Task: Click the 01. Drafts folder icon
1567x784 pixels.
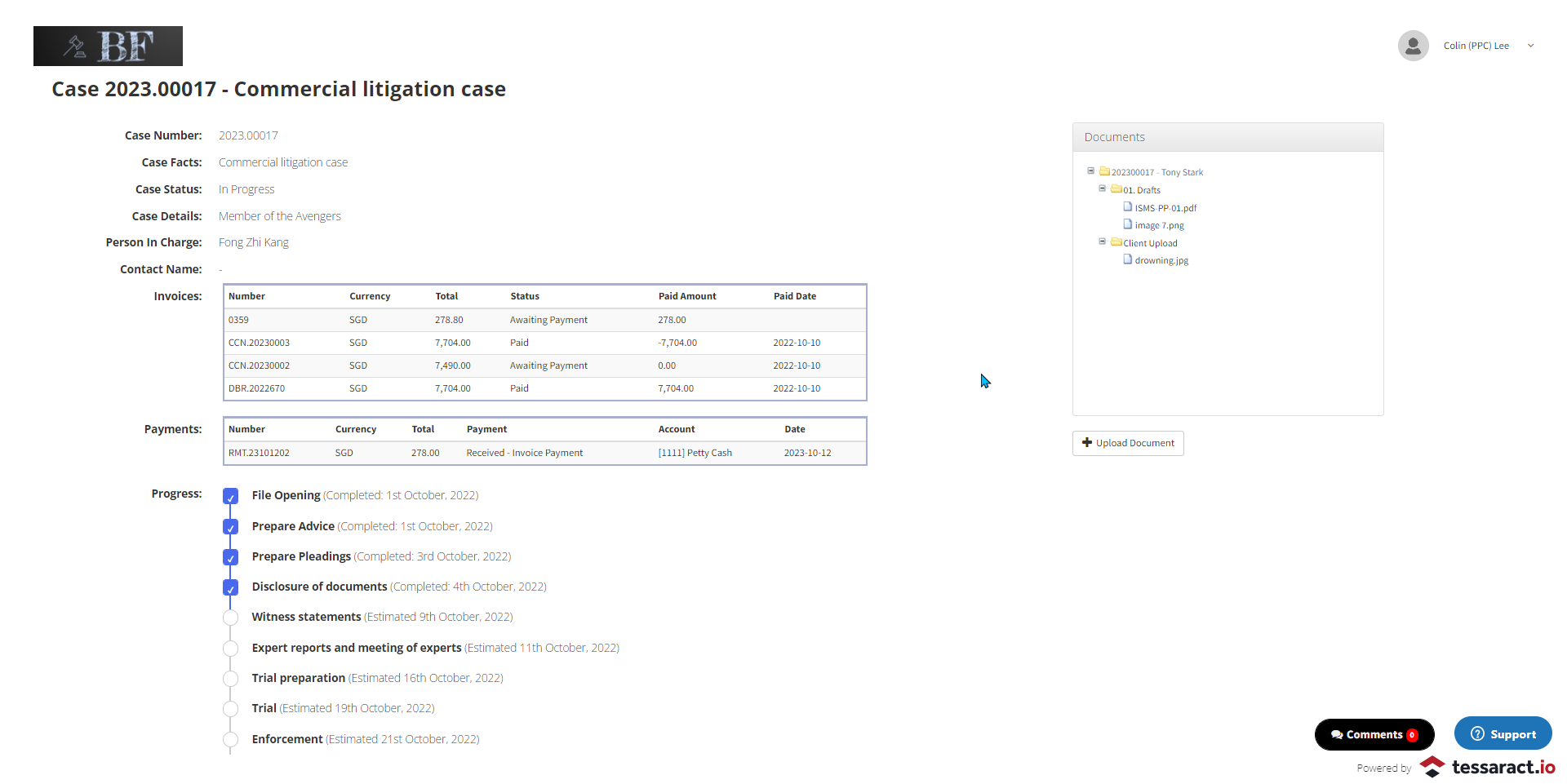Action: coord(1118,189)
